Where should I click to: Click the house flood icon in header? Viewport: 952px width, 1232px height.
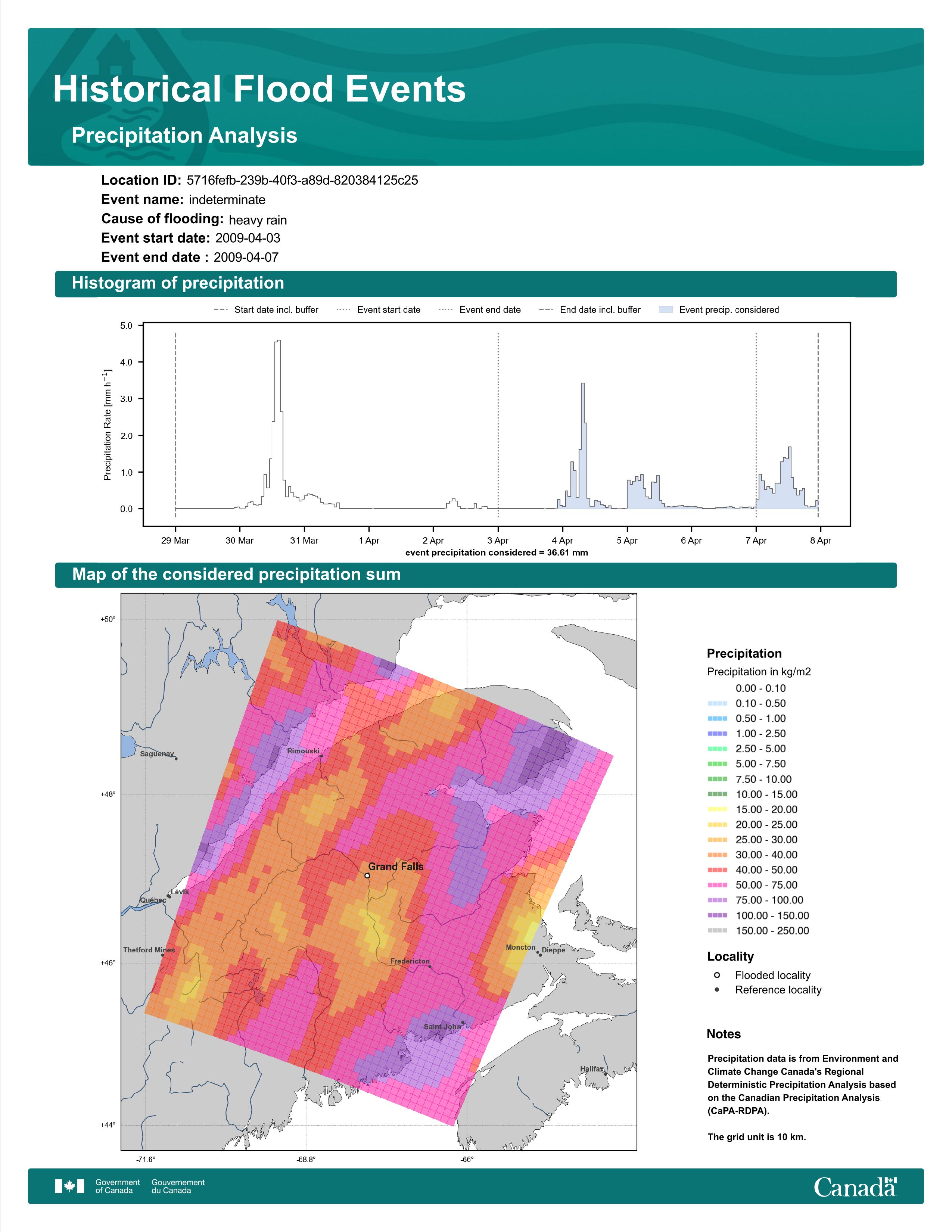click(116, 54)
